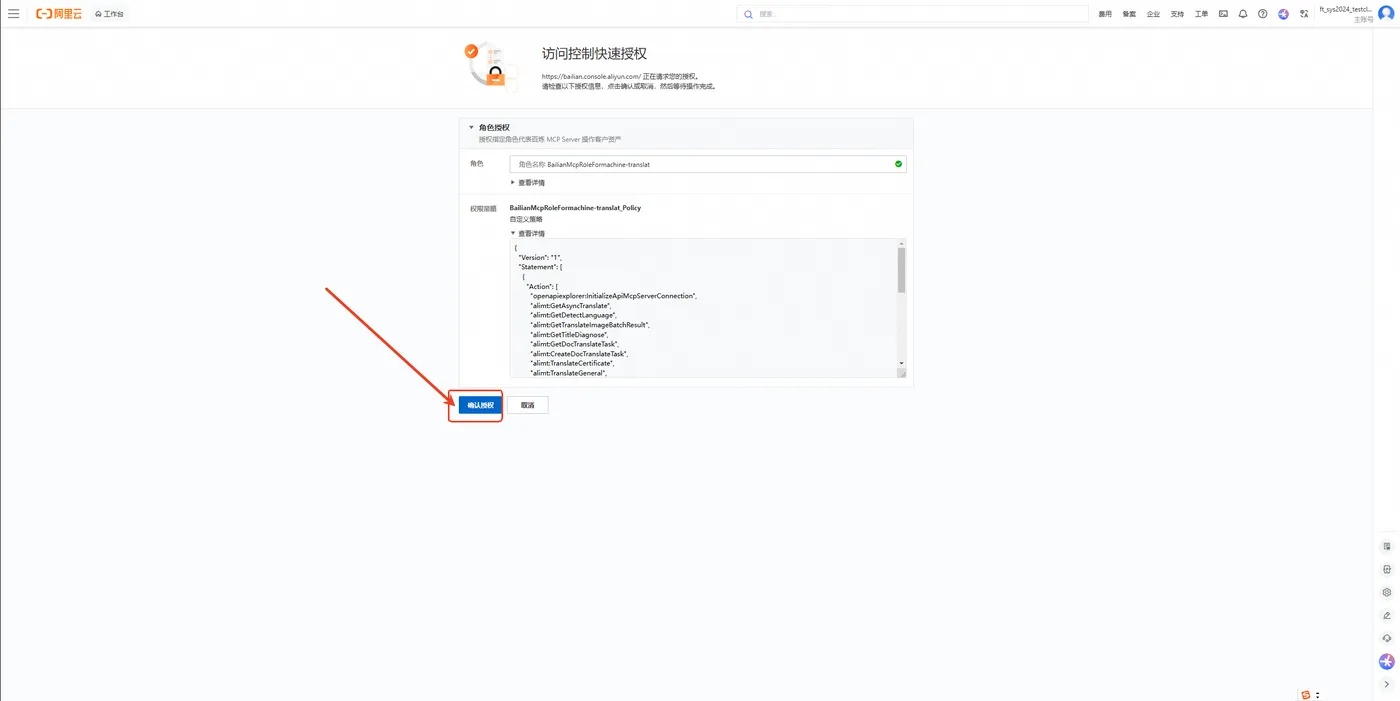Image resolution: width=1400 pixels, height=701 pixels.
Task: Focus the top search box
Action: tap(912, 14)
